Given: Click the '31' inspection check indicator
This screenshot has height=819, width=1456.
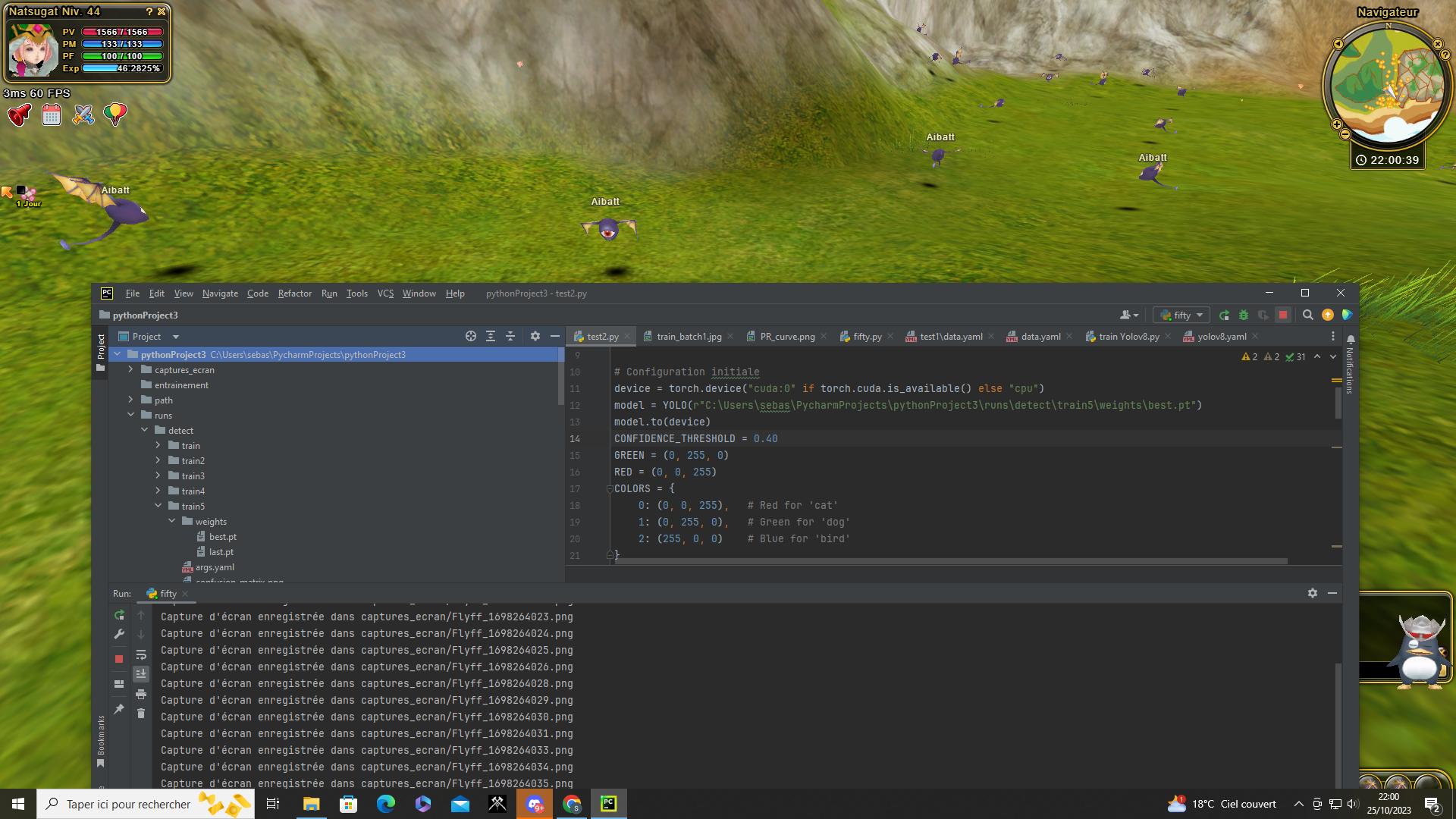Looking at the screenshot, I should pyautogui.click(x=1295, y=357).
